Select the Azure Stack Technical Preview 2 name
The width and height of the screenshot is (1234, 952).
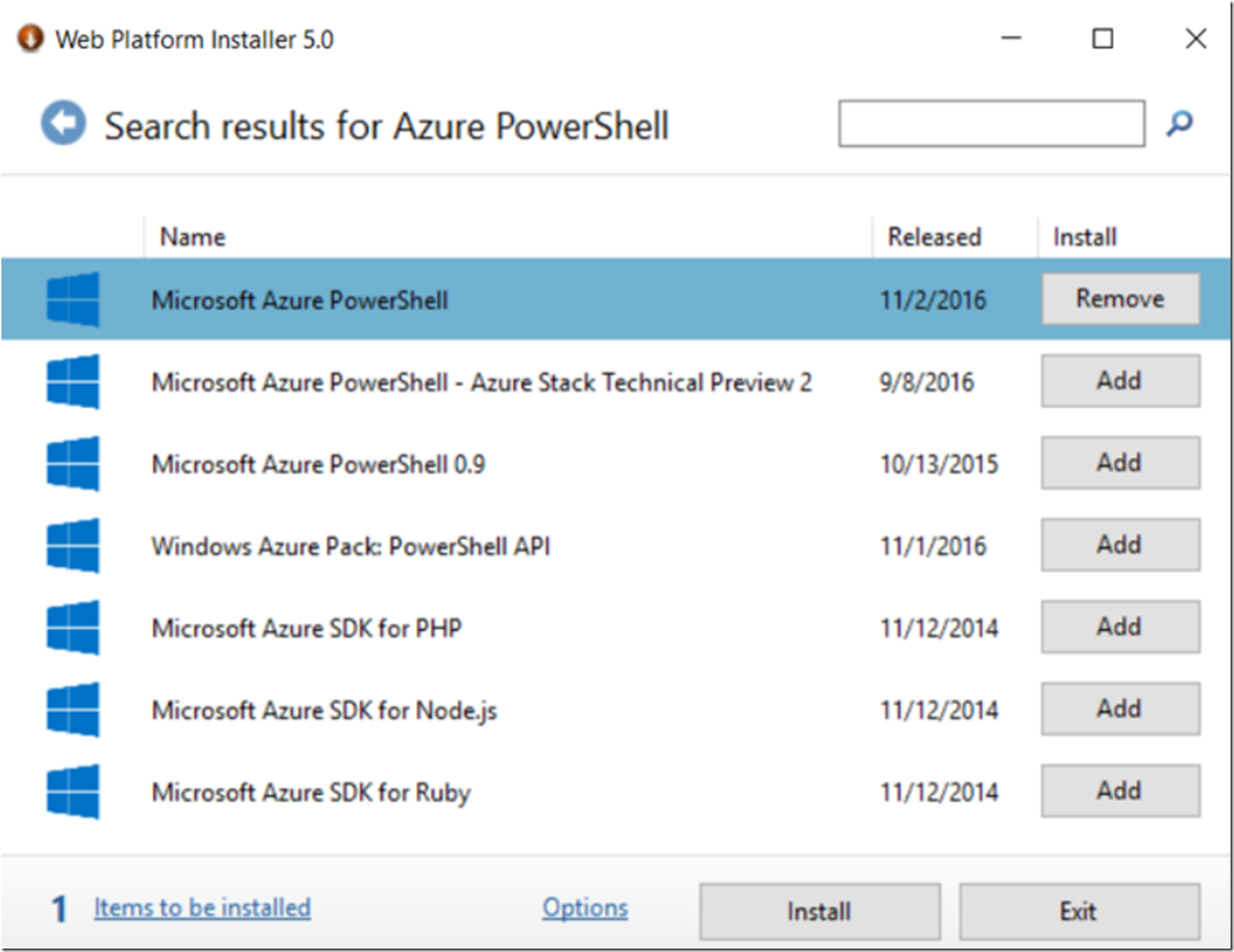tap(482, 382)
